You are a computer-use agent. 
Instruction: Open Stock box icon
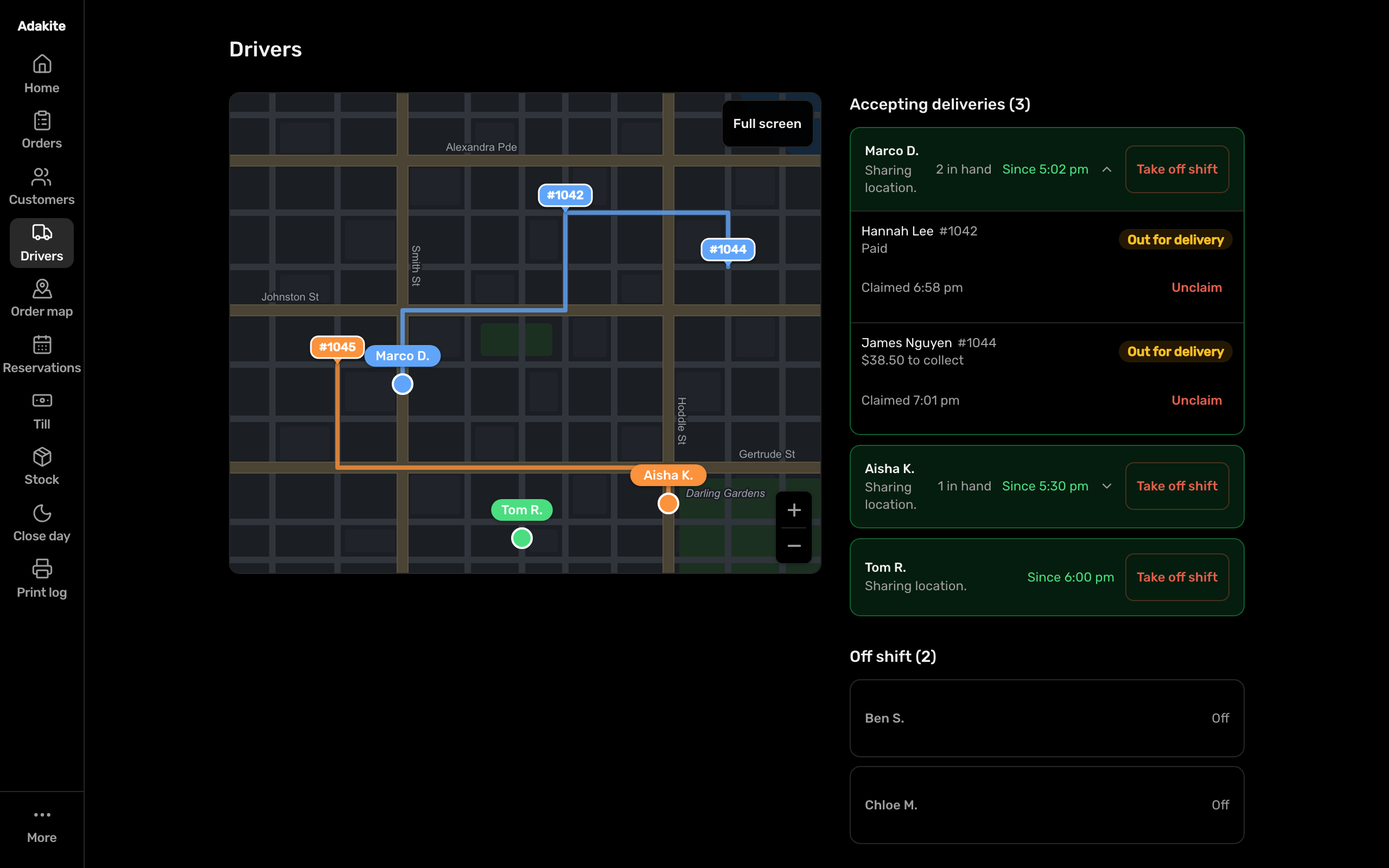point(42,457)
